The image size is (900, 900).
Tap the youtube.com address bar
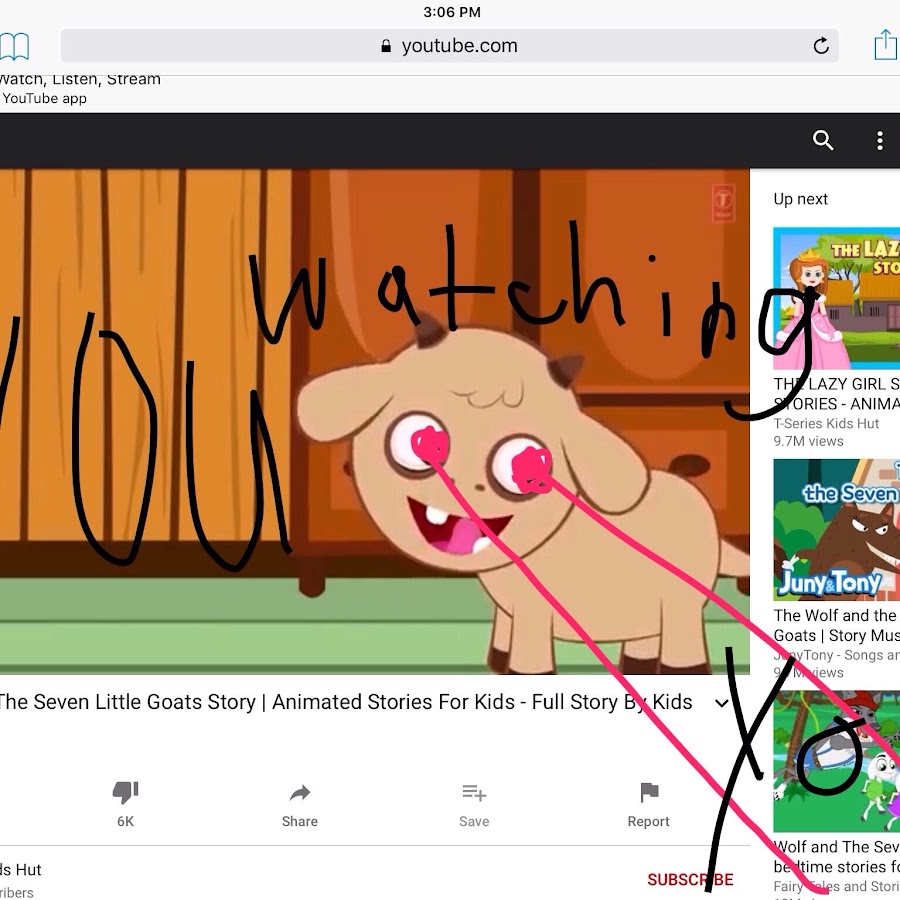click(x=449, y=46)
